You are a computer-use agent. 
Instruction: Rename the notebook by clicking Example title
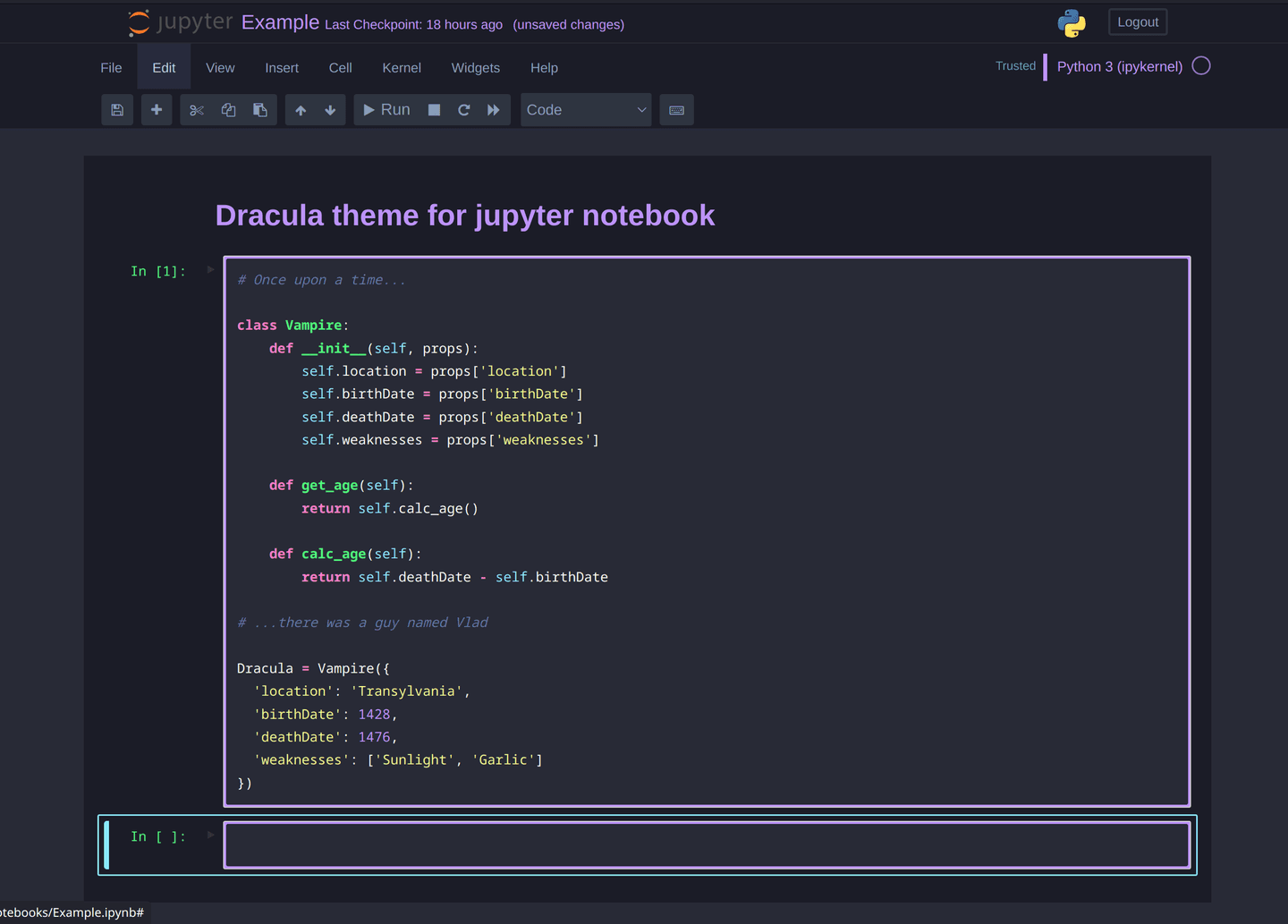280,22
